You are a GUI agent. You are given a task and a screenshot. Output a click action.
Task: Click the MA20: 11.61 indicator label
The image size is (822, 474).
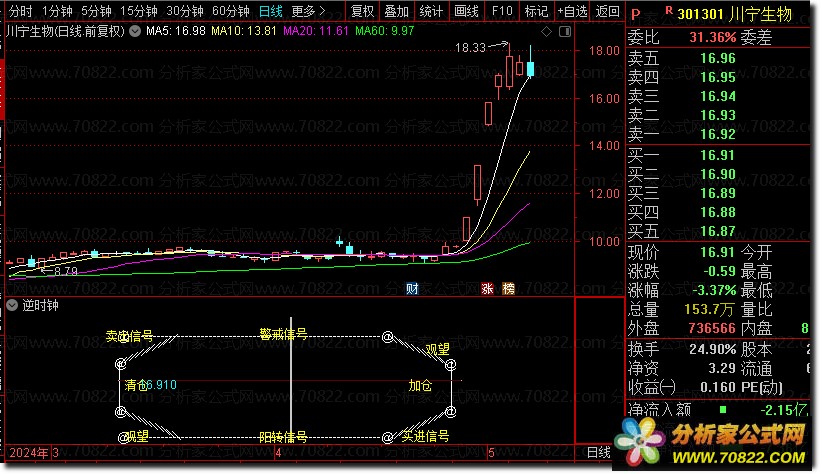[316, 31]
